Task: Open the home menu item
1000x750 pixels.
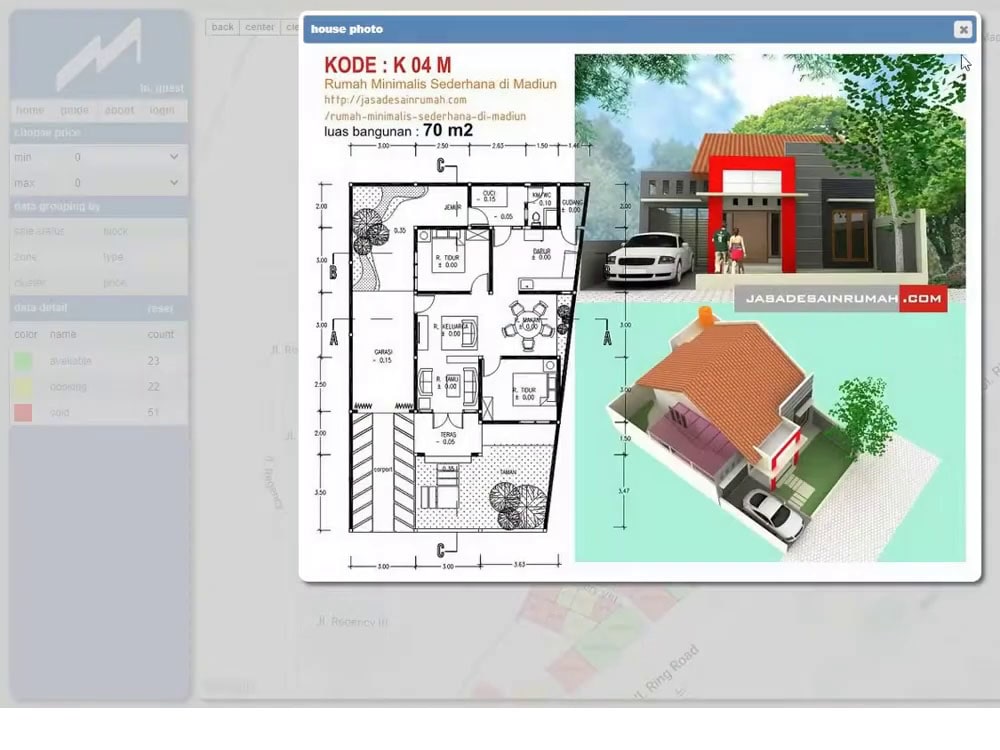Action: (x=30, y=110)
